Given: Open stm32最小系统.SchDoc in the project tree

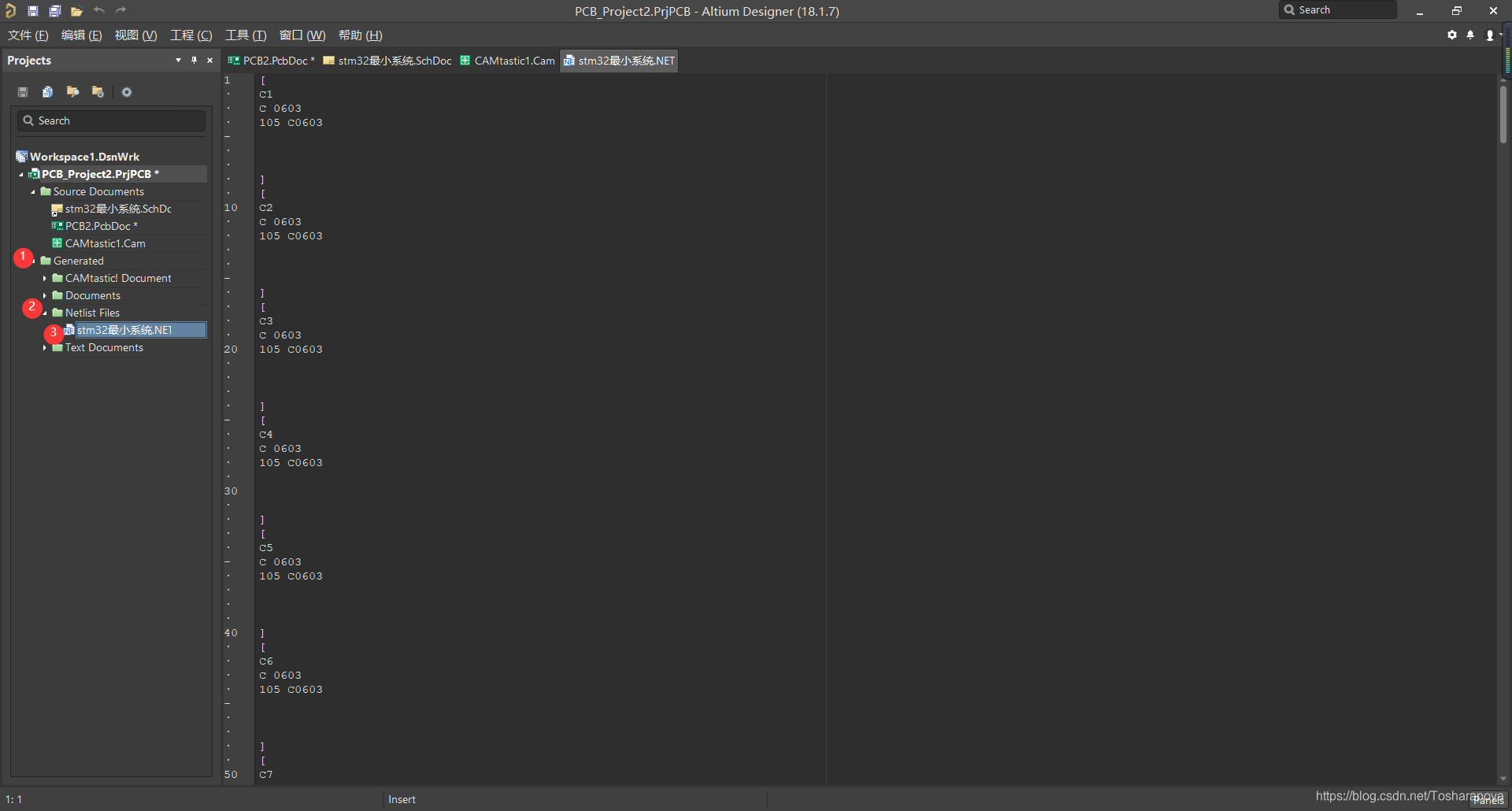Looking at the screenshot, I should click(118, 209).
